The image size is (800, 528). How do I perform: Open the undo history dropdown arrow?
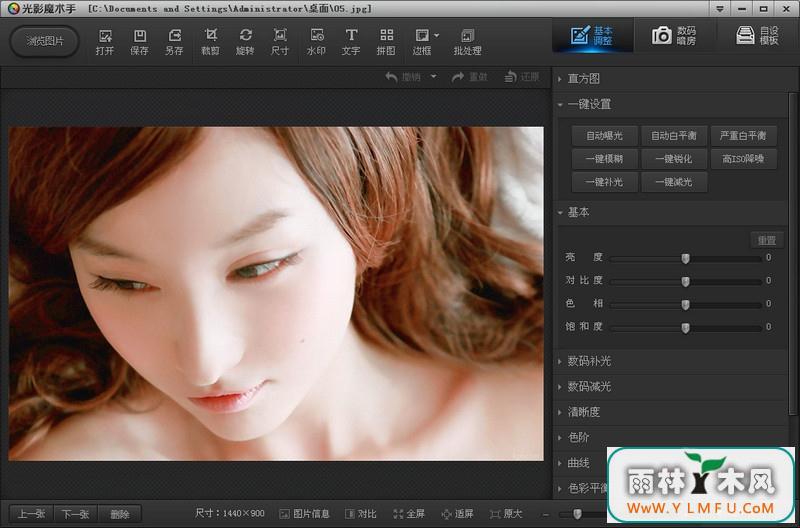coord(433,77)
